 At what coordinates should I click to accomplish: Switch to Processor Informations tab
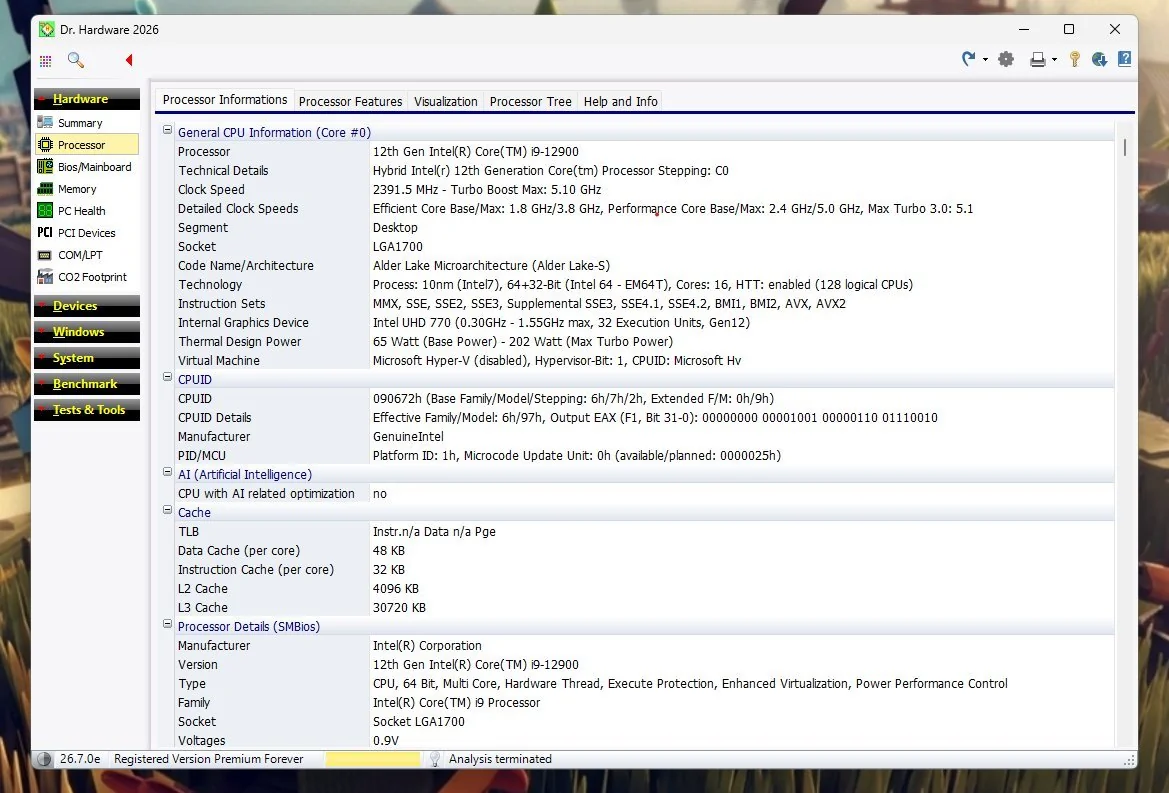[x=224, y=100]
